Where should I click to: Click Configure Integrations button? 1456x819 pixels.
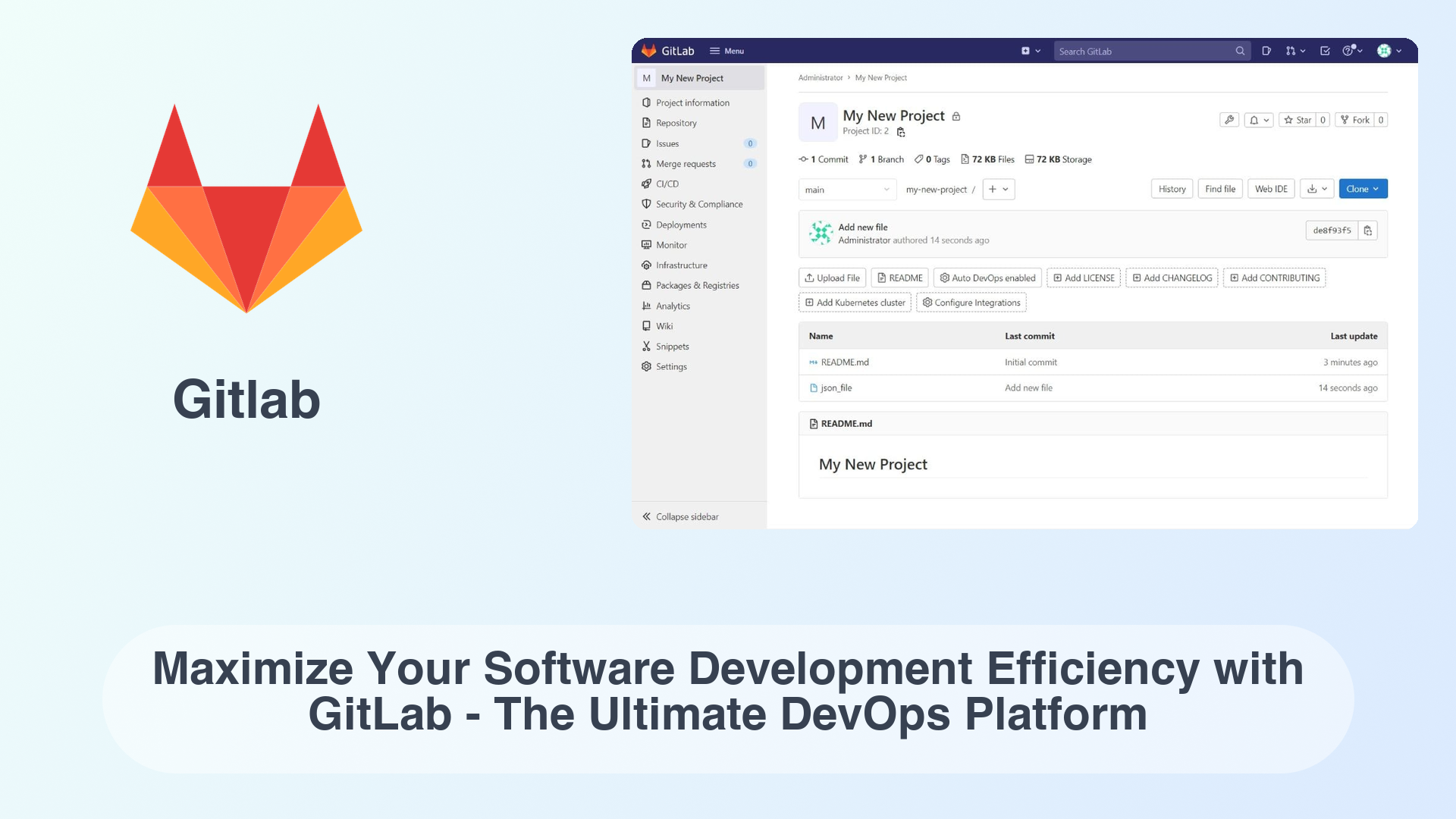click(971, 303)
